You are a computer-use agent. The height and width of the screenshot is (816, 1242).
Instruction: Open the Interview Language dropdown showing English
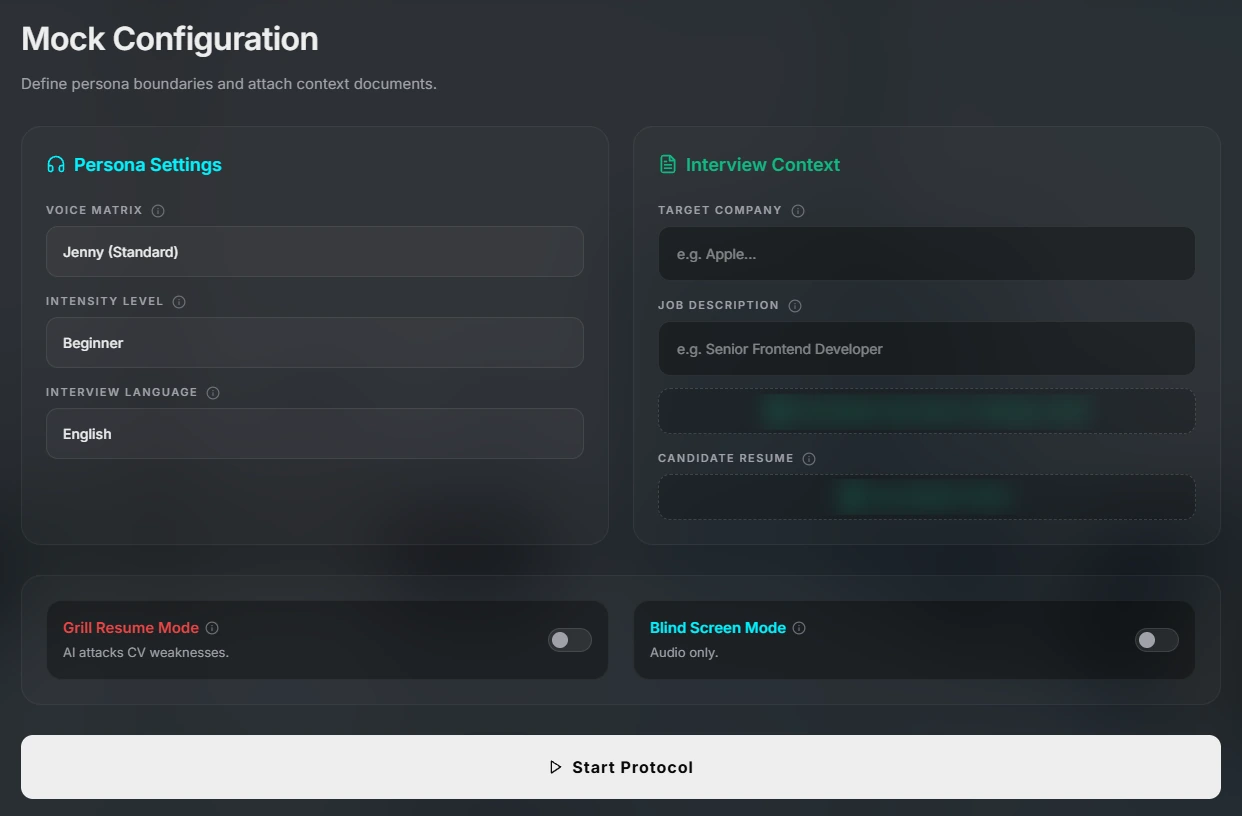(x=315, y=434)
